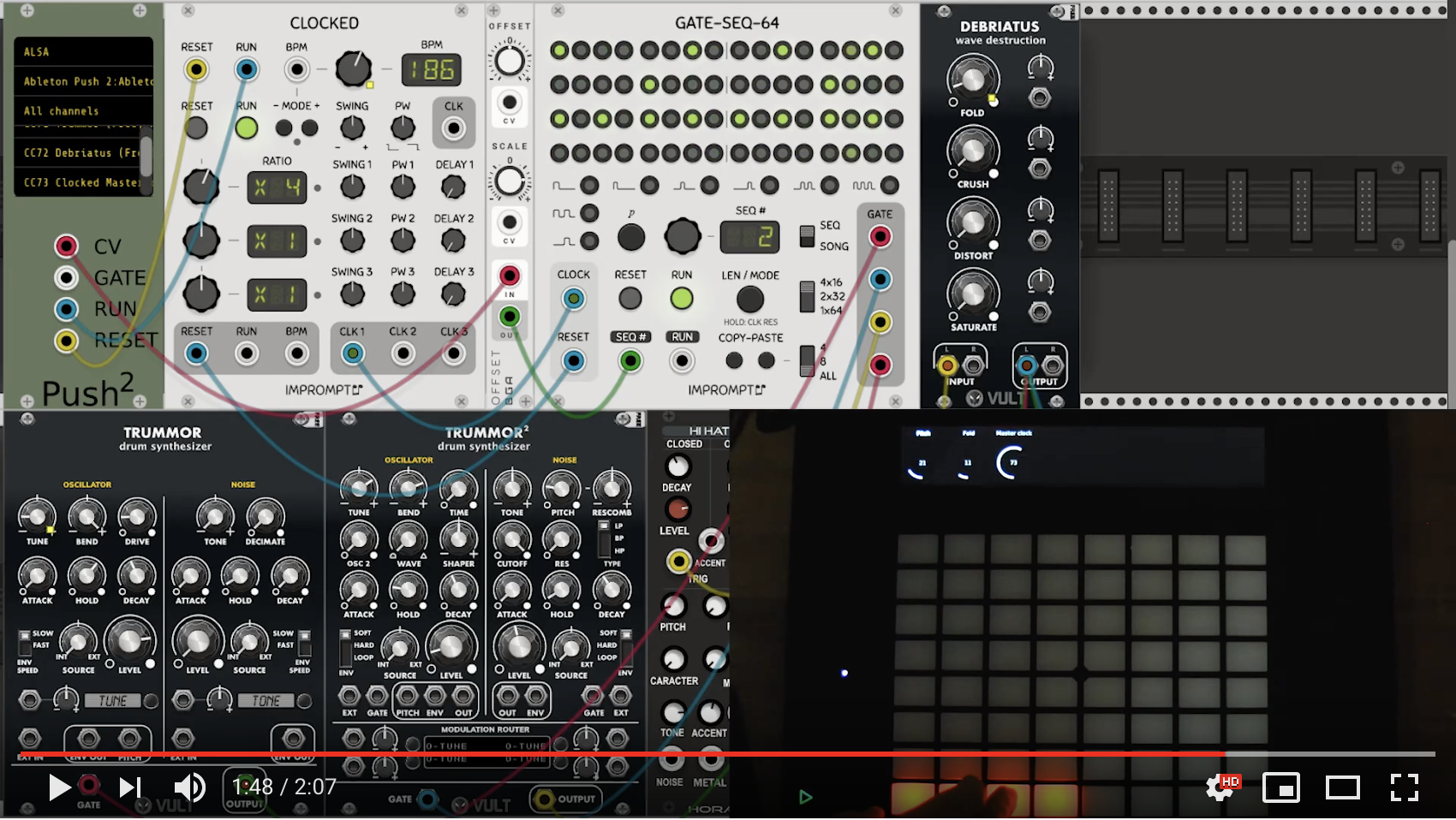Click the Debriatus INPUT left jack
Image resolution: width=1456 pixels, height=820 pixels.
946,366
